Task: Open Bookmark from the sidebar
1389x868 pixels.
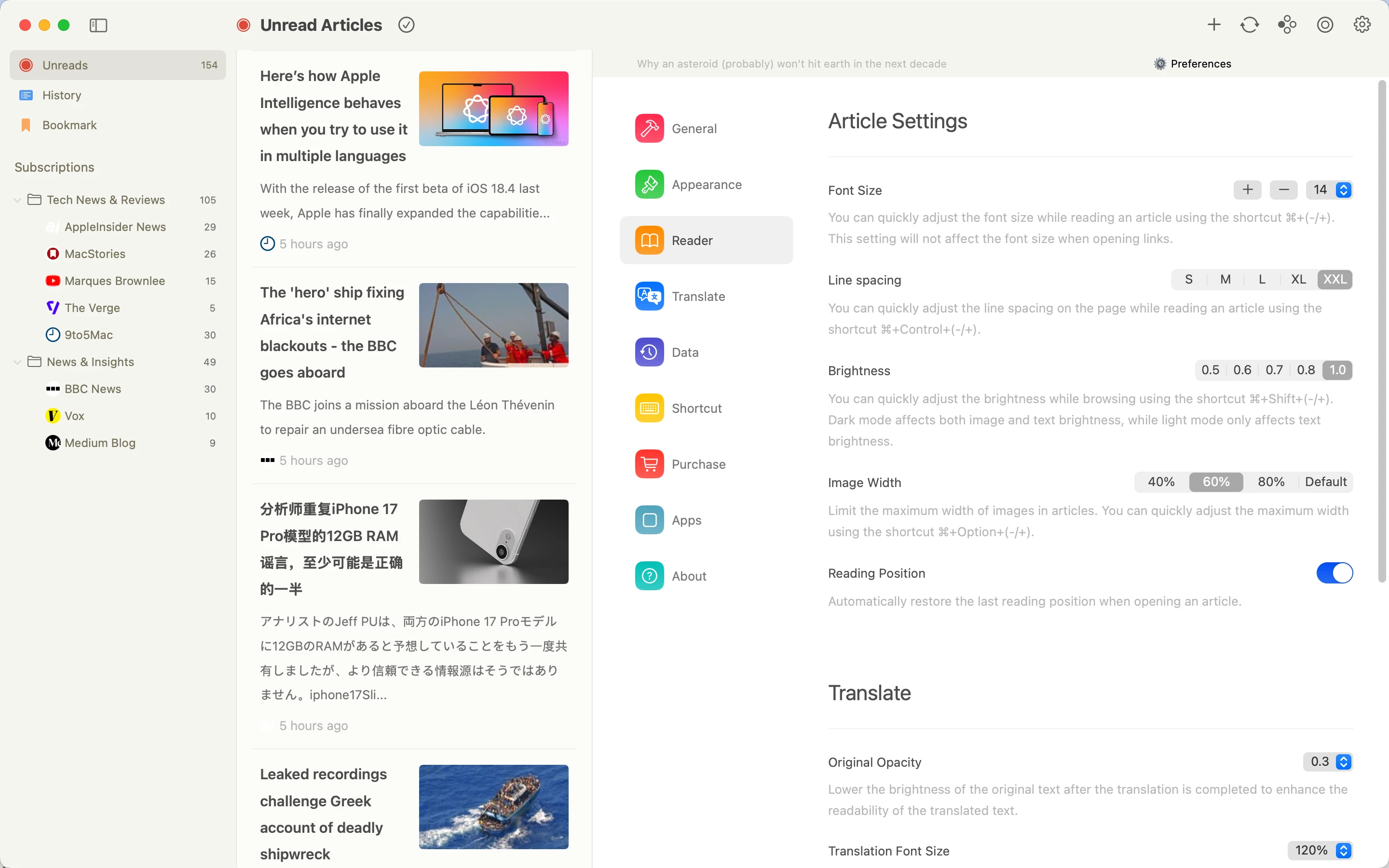Action: [x=69, y=124]
